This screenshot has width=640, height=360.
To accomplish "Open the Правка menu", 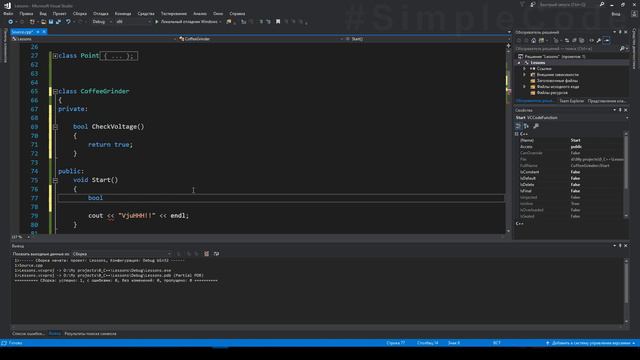I will (26, 13).
